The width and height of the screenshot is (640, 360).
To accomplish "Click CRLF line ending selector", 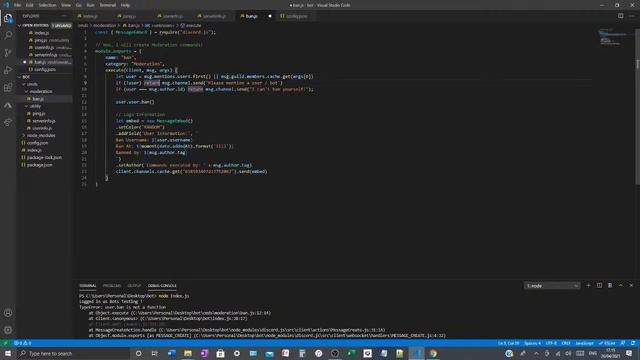I will coord(566,343).
